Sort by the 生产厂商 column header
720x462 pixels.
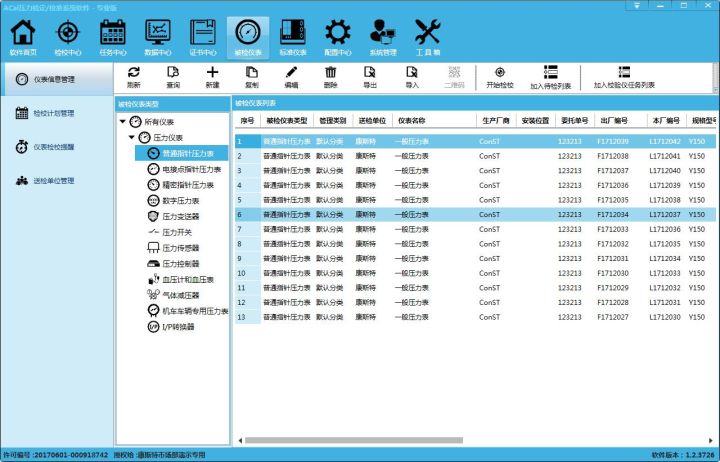(495, 121)
